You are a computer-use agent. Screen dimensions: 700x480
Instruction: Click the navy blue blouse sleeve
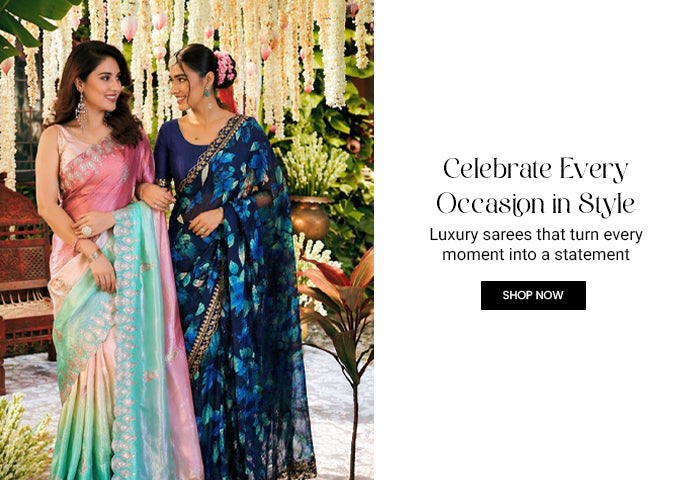pyautogui.click(x=164, y=156)
